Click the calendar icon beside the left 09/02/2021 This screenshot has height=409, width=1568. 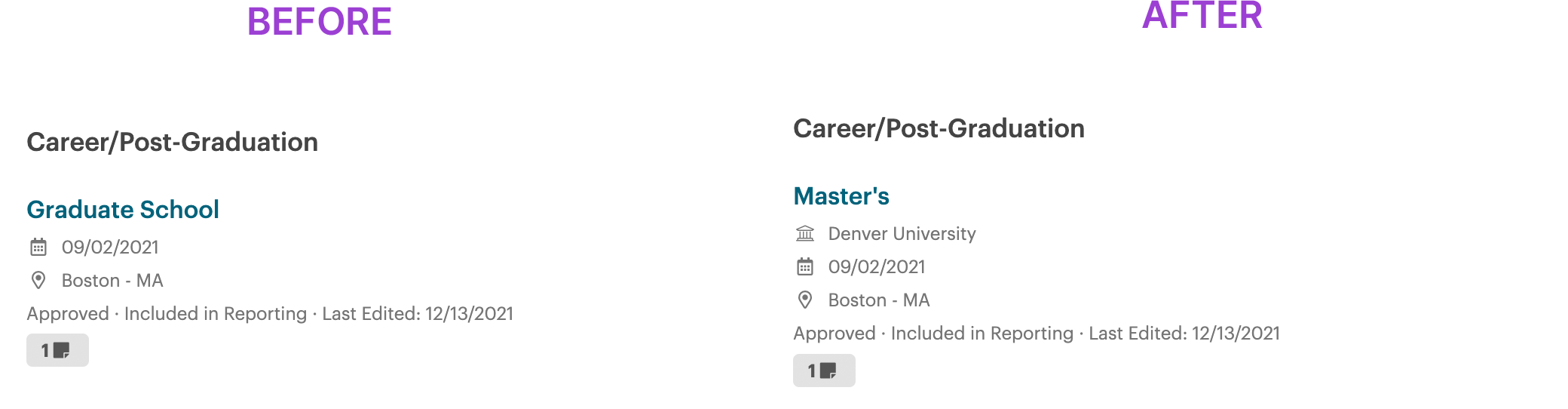point(38,247)
